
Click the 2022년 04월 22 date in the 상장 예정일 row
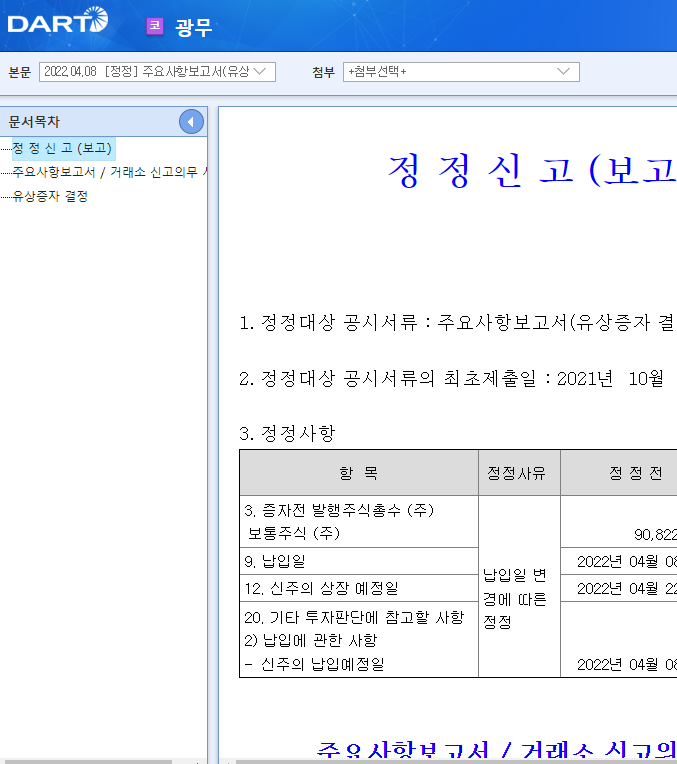point(627,588)
